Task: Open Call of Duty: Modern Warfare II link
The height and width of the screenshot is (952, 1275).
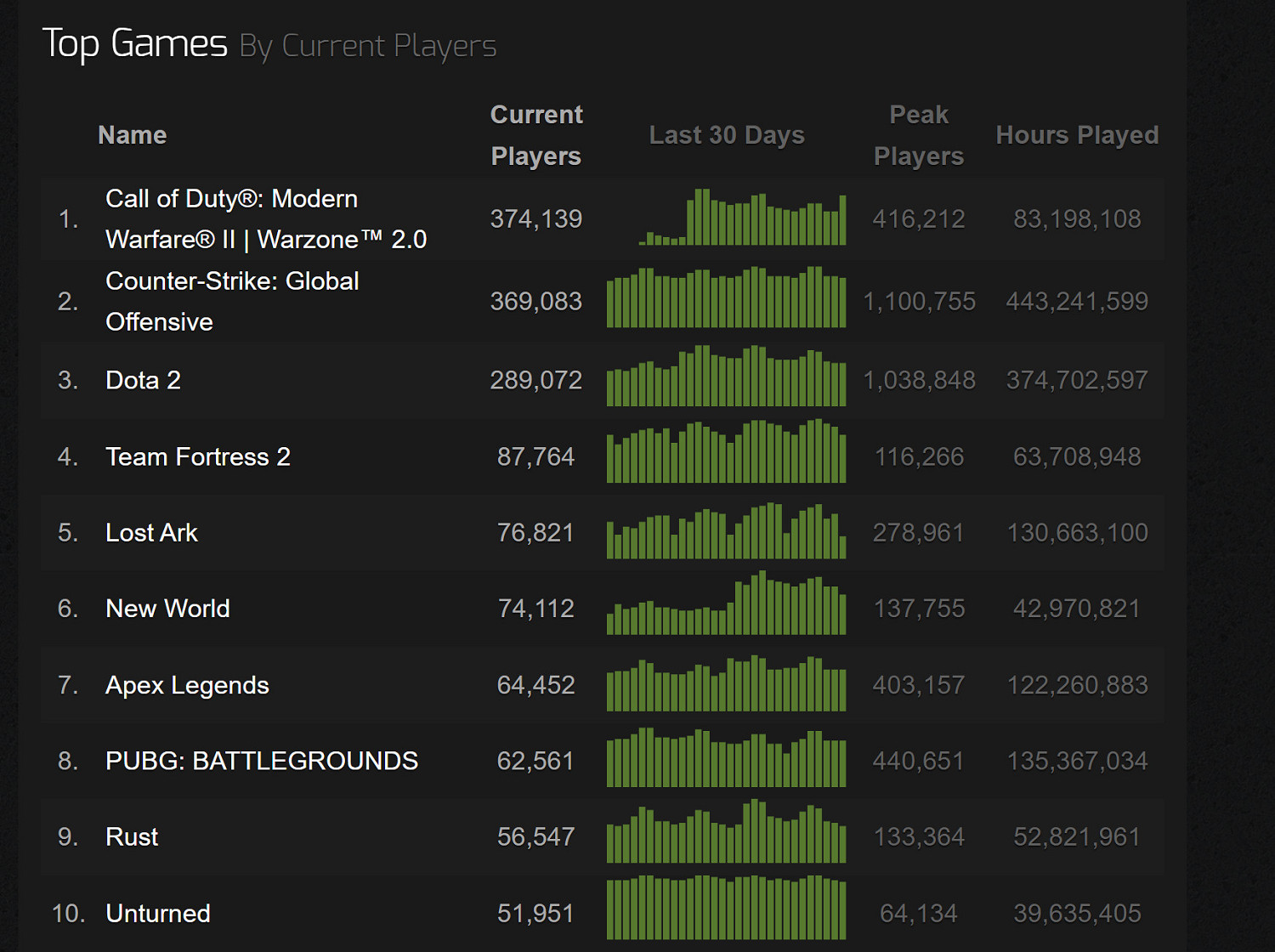Action: (x=265, y=219)
